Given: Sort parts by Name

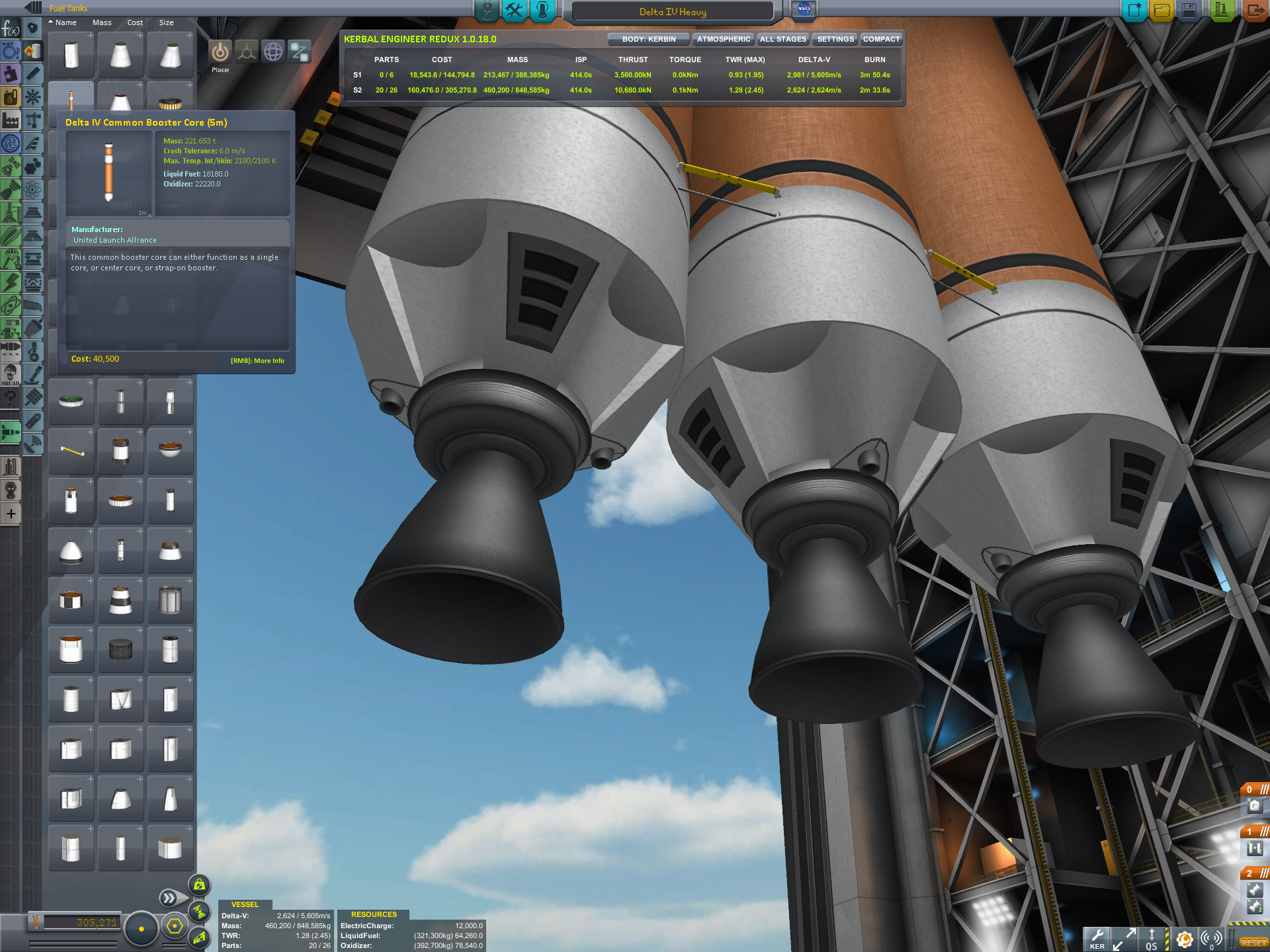Looking at the screenshot, I should point(65,22).
